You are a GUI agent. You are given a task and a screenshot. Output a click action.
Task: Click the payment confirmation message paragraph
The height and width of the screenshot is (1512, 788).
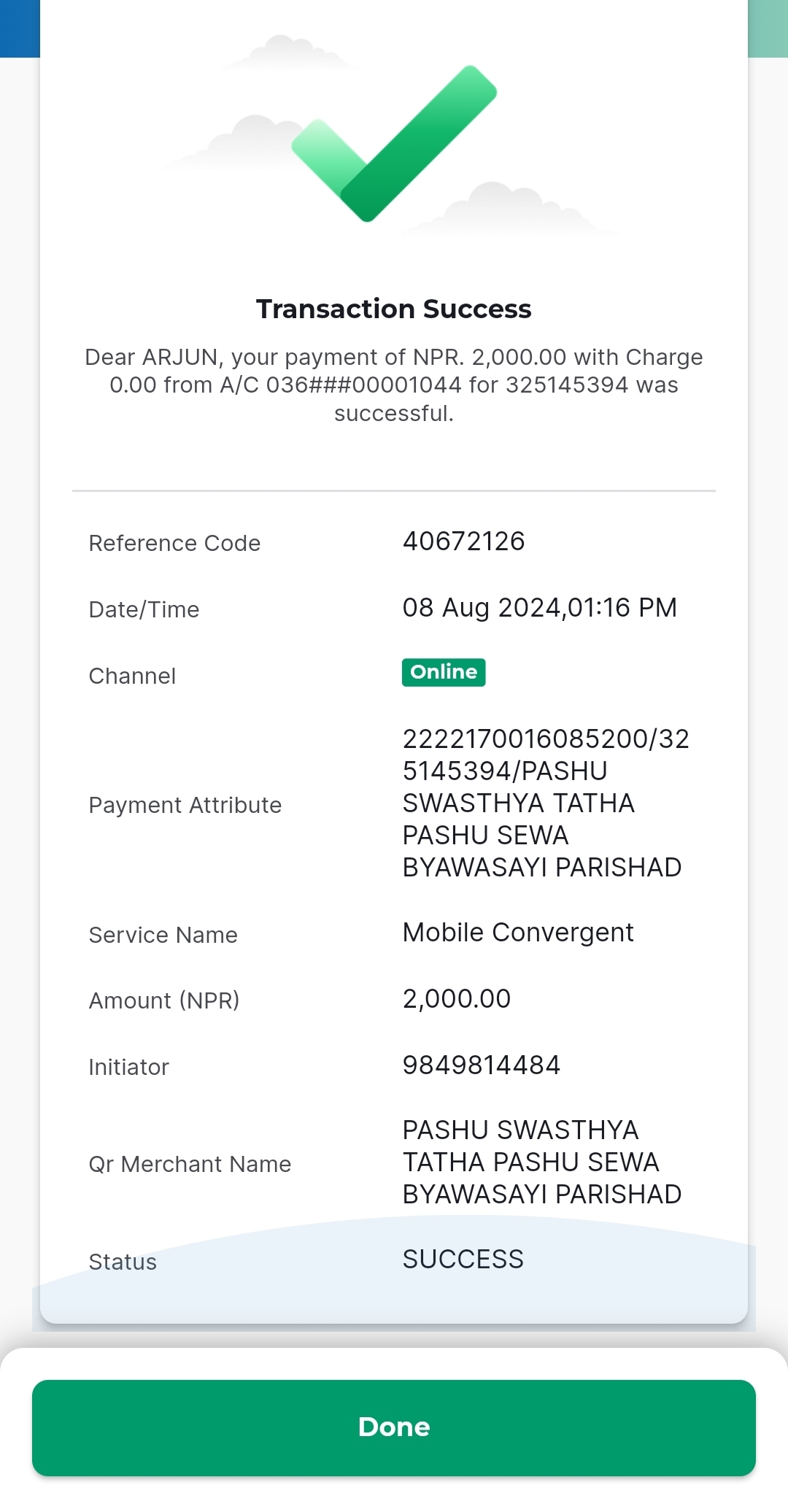(394, 385)
